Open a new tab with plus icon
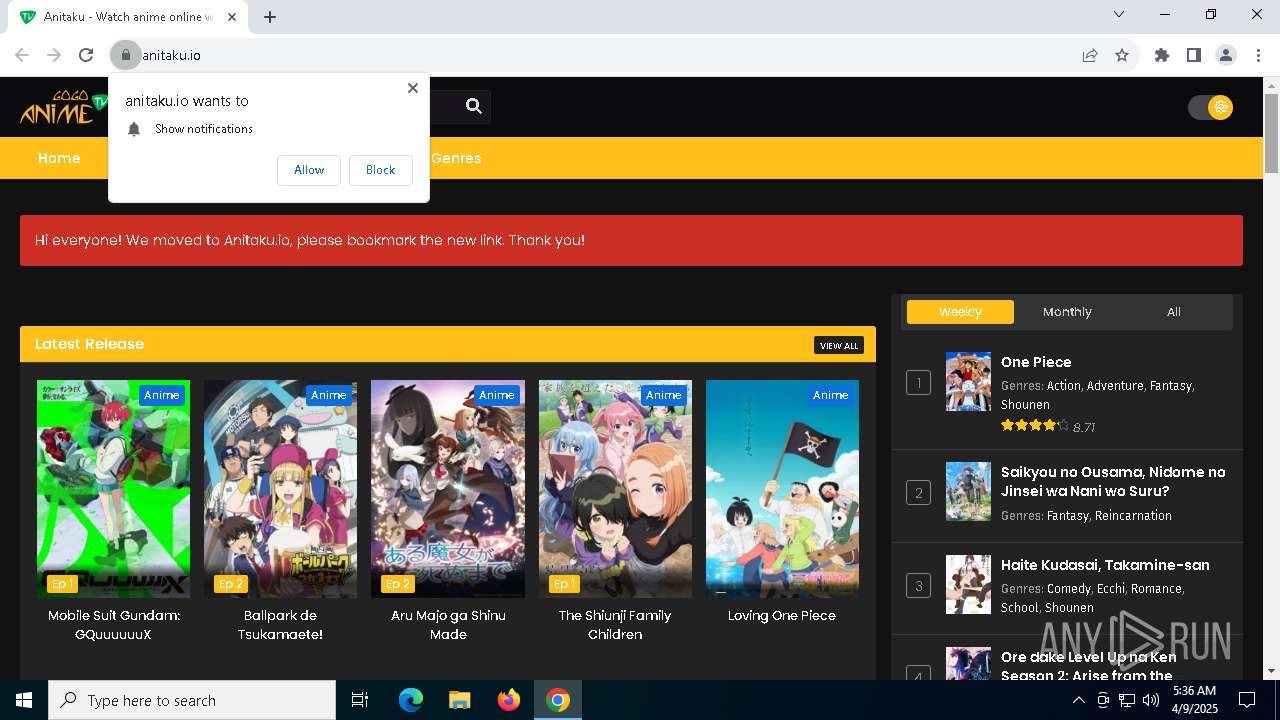The height and width of the screenshot is (720, 1280). tap(270, 17)
